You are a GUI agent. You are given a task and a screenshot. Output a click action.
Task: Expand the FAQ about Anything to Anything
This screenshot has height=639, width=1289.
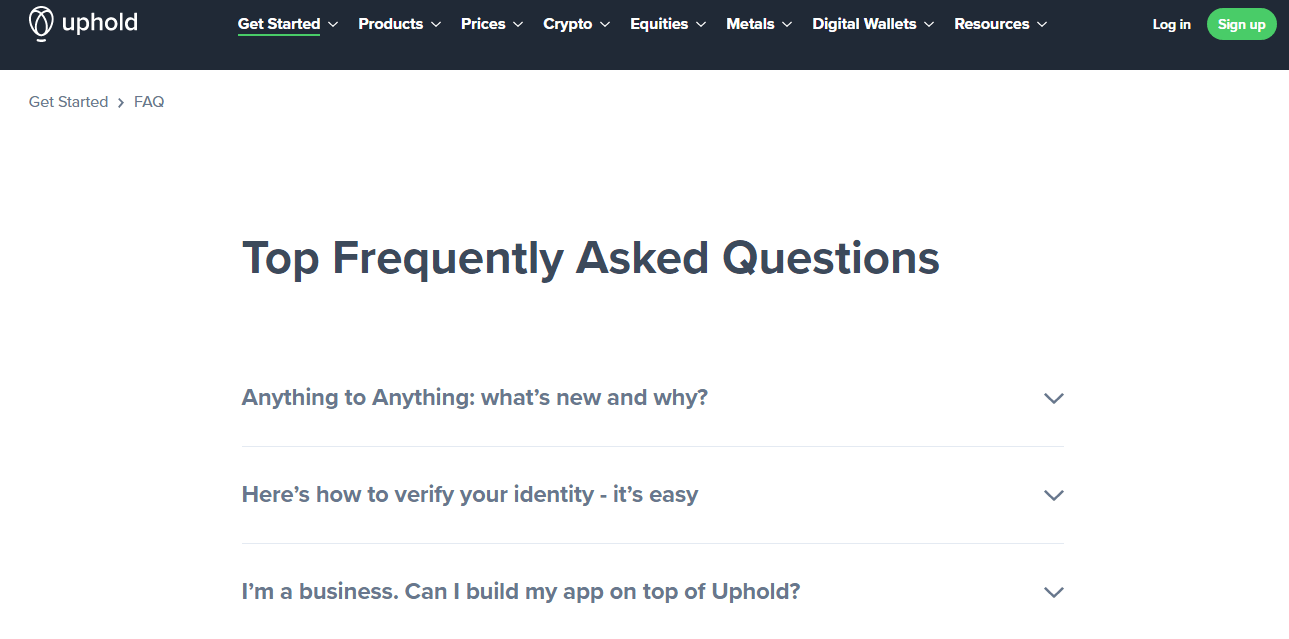click(474, 397)
